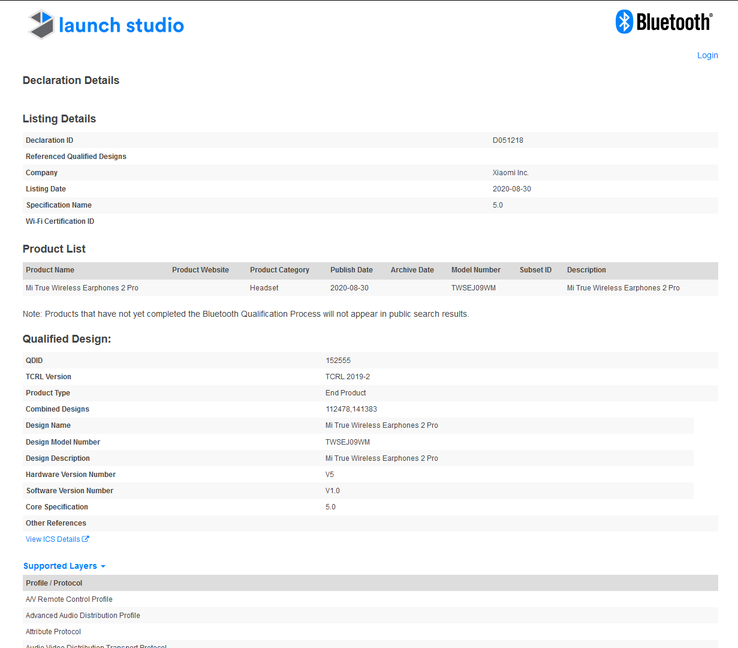Click the Attribute Protocol row
The height and width of the screenshot is (648, 738).
[54, 631]
